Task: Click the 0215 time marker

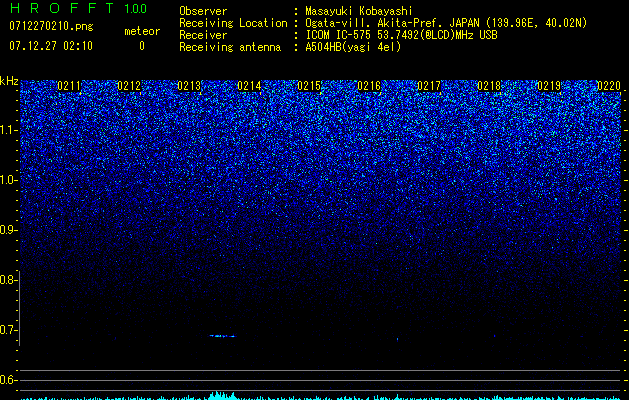Action: (309, 86)
